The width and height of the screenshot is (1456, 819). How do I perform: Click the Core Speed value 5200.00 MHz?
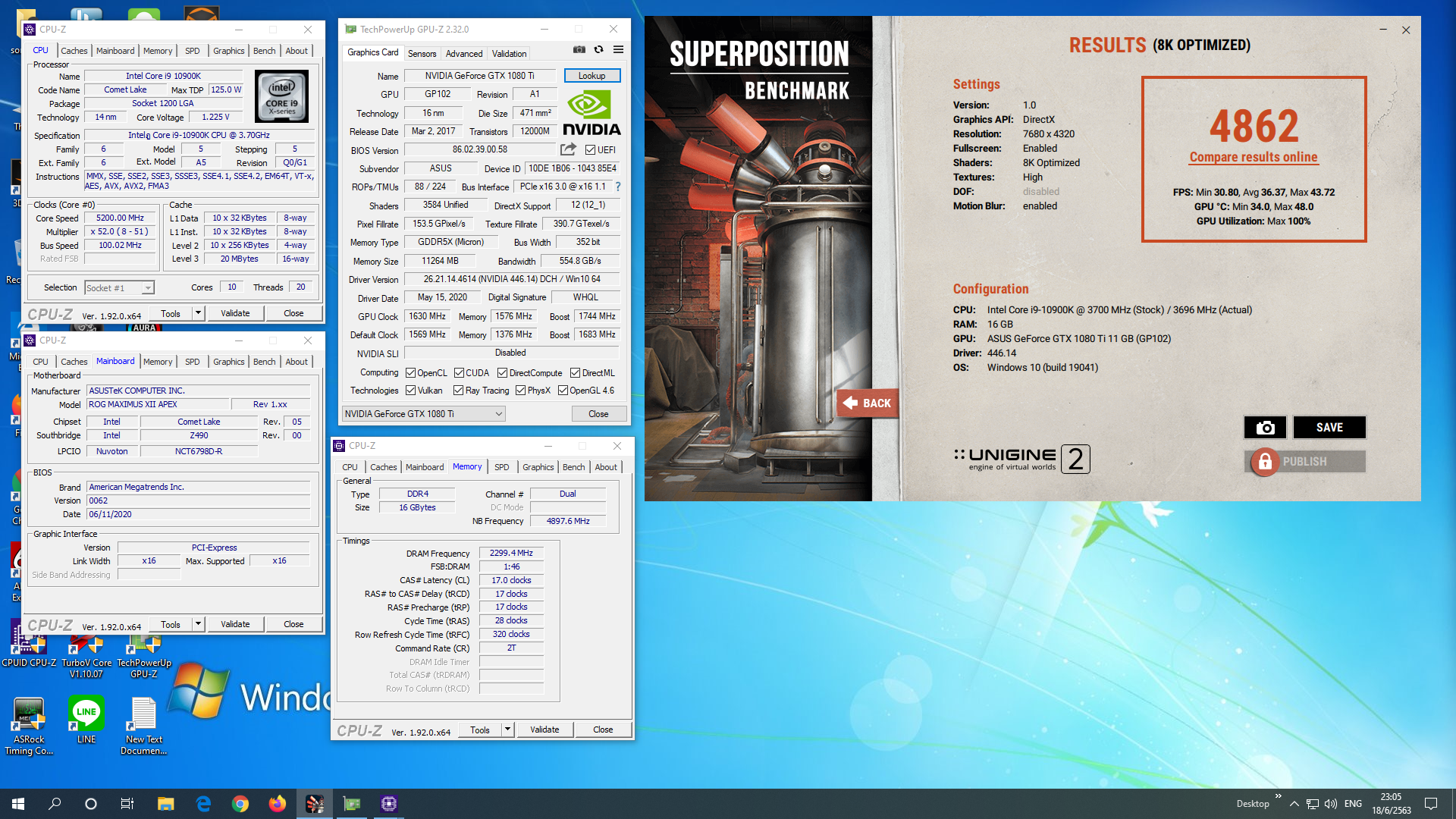120,218
